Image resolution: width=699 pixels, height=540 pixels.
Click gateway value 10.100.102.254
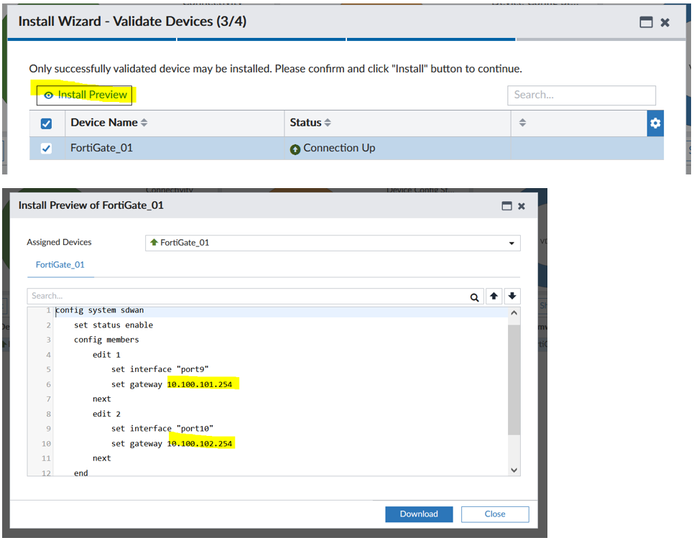200,444
